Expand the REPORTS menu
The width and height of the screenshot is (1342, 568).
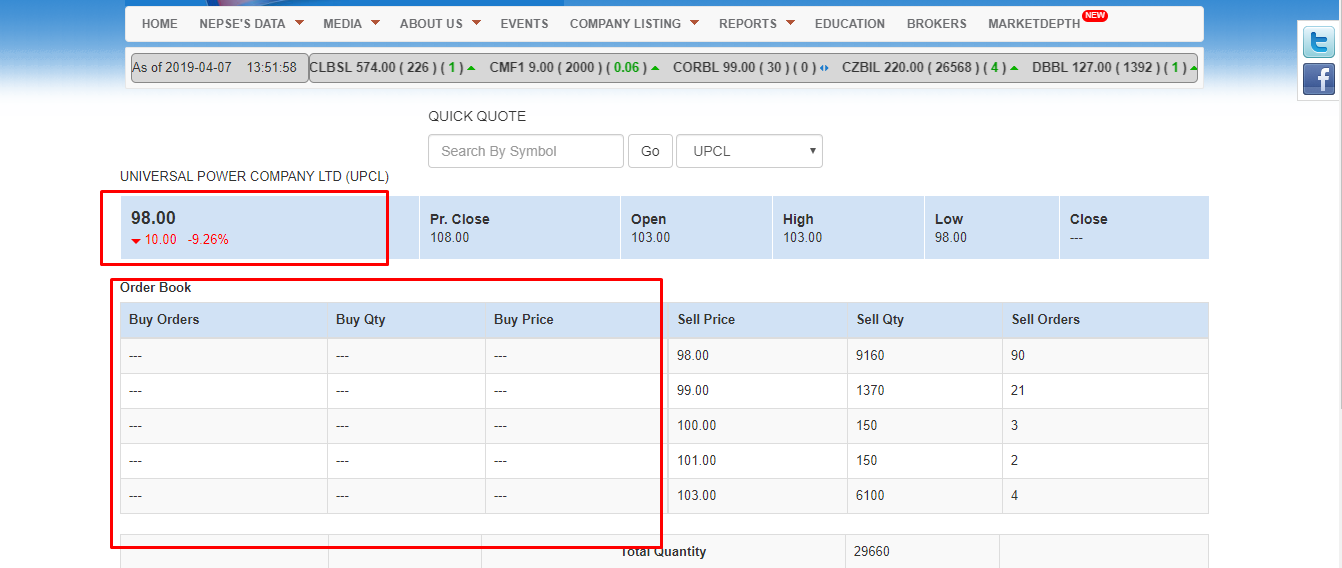756,23
